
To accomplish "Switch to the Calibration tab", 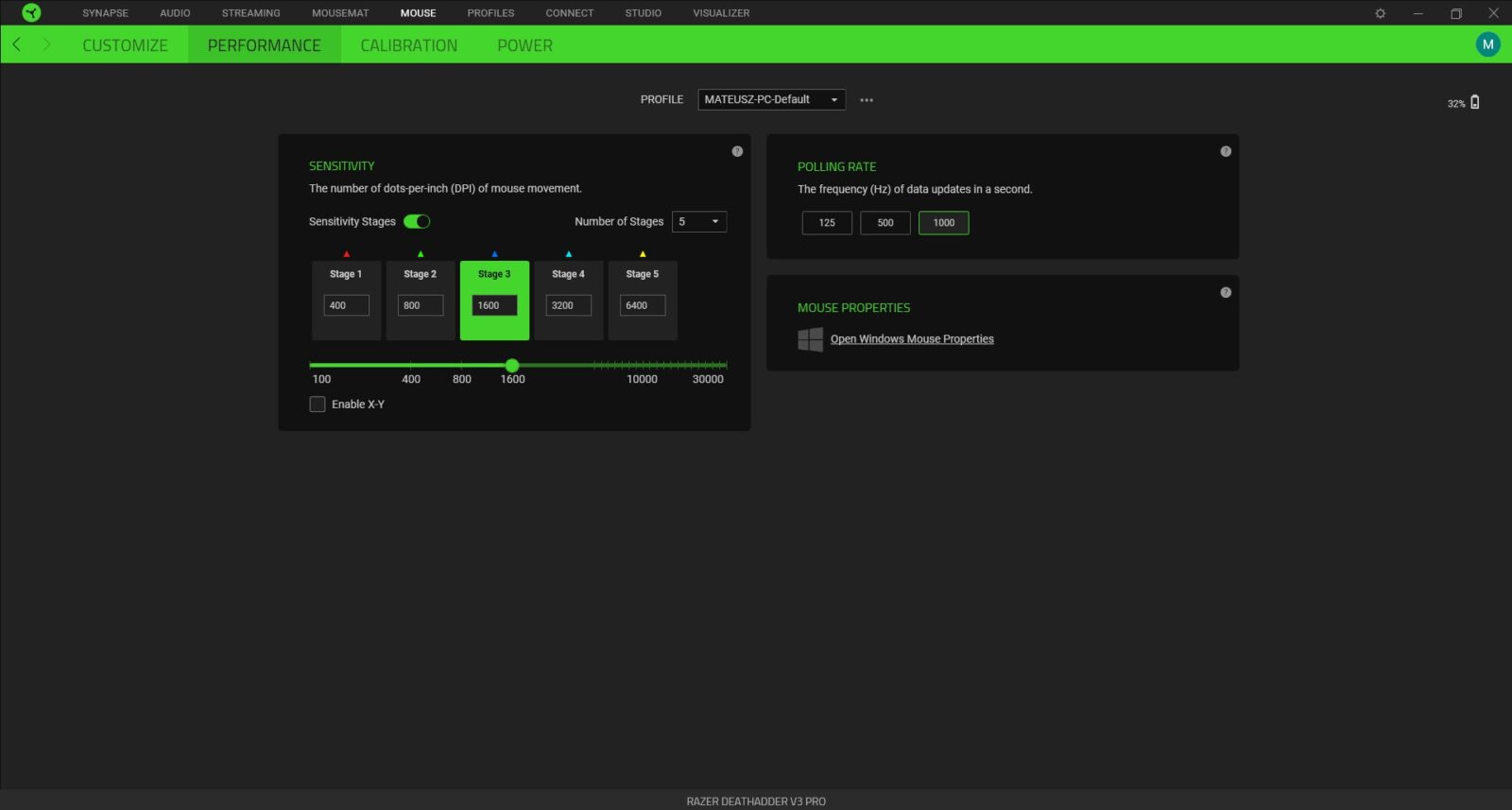I will click(408, 45).
